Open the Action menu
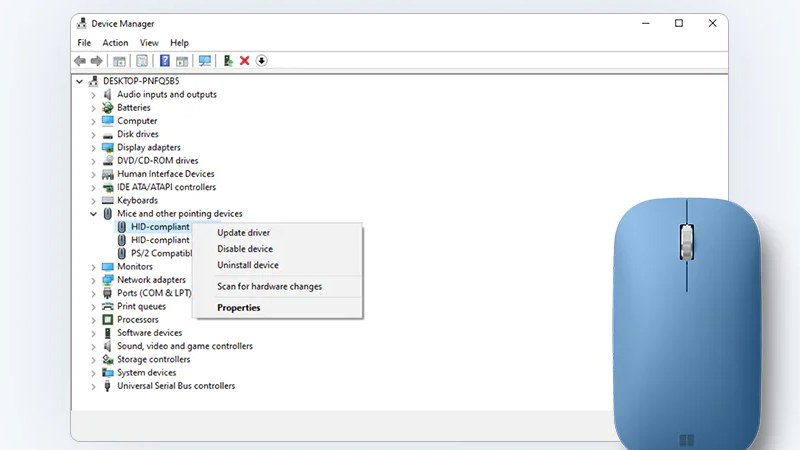 (x=115, y=43)
